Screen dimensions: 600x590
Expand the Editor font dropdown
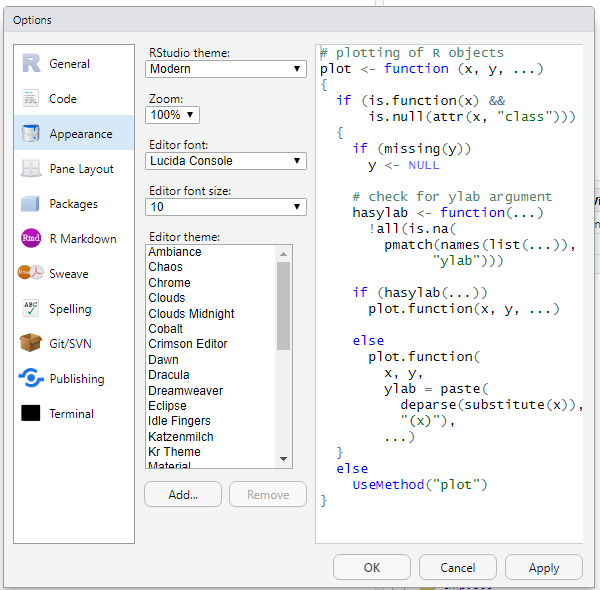pyautogui.click(x=226, y=161)
